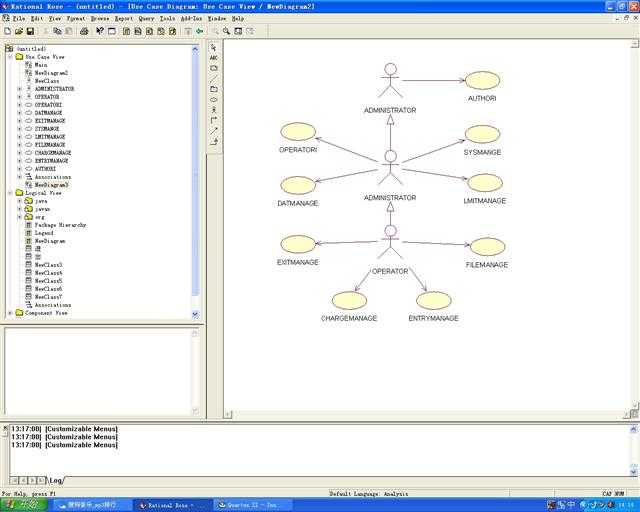Click the Browse State Machine Diagram icon
The width and height of the screenshot is (640, 512).
coord(161,31)
